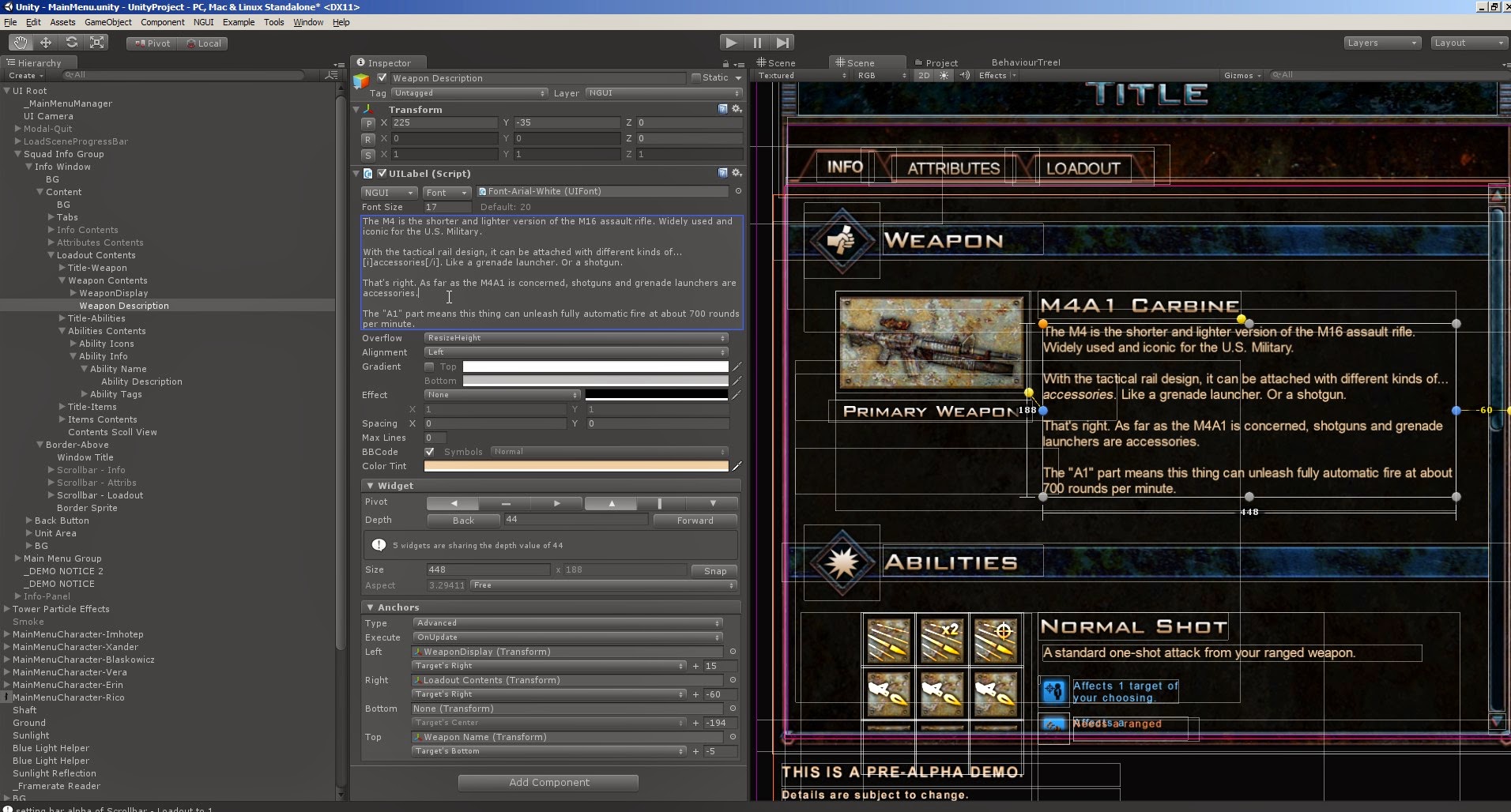Open the UILabel script gear menu
Image resolution: width=1511 pixels, height=812 pixels.
click(737, 173)
